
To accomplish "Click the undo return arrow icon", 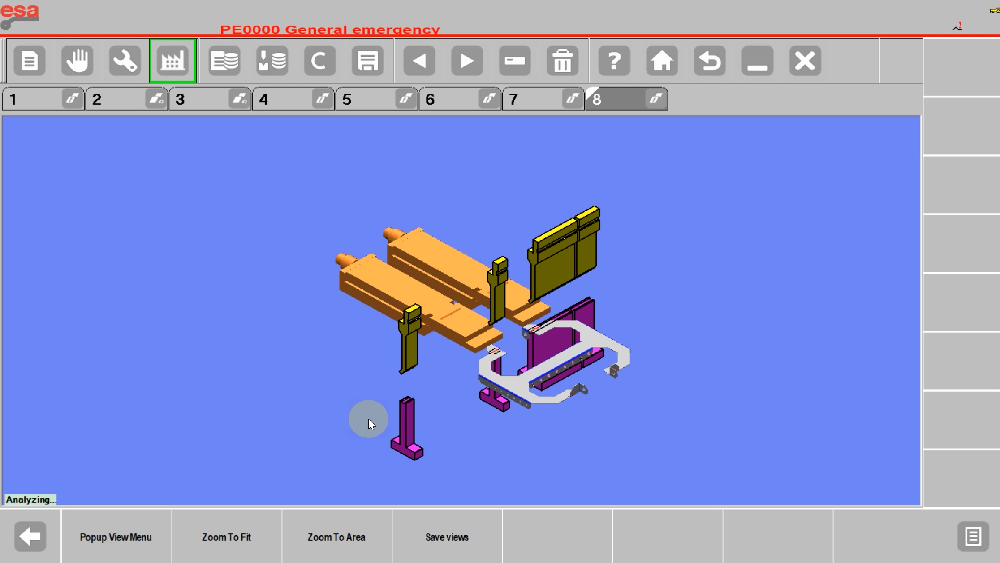I will [x=710, y=61].
